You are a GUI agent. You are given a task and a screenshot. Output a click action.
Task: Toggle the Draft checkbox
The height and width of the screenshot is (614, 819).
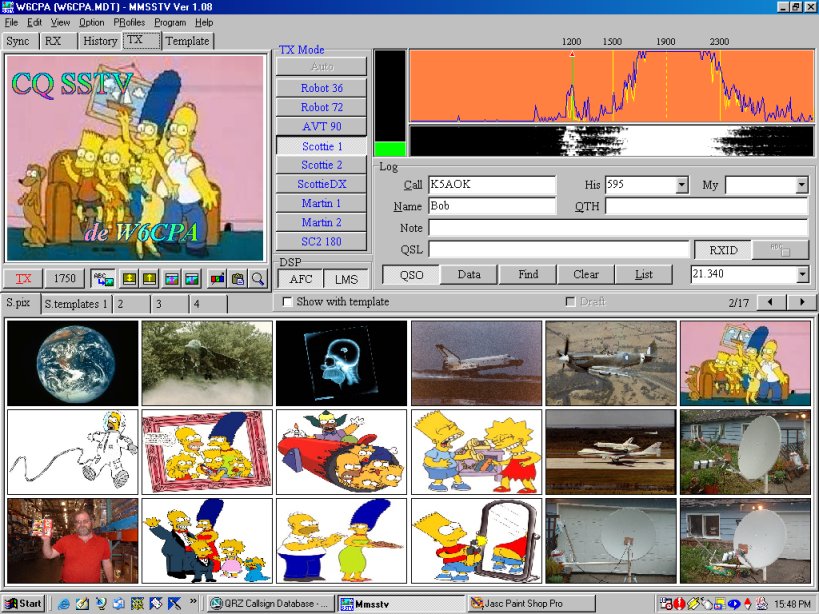tap(570, 302)
